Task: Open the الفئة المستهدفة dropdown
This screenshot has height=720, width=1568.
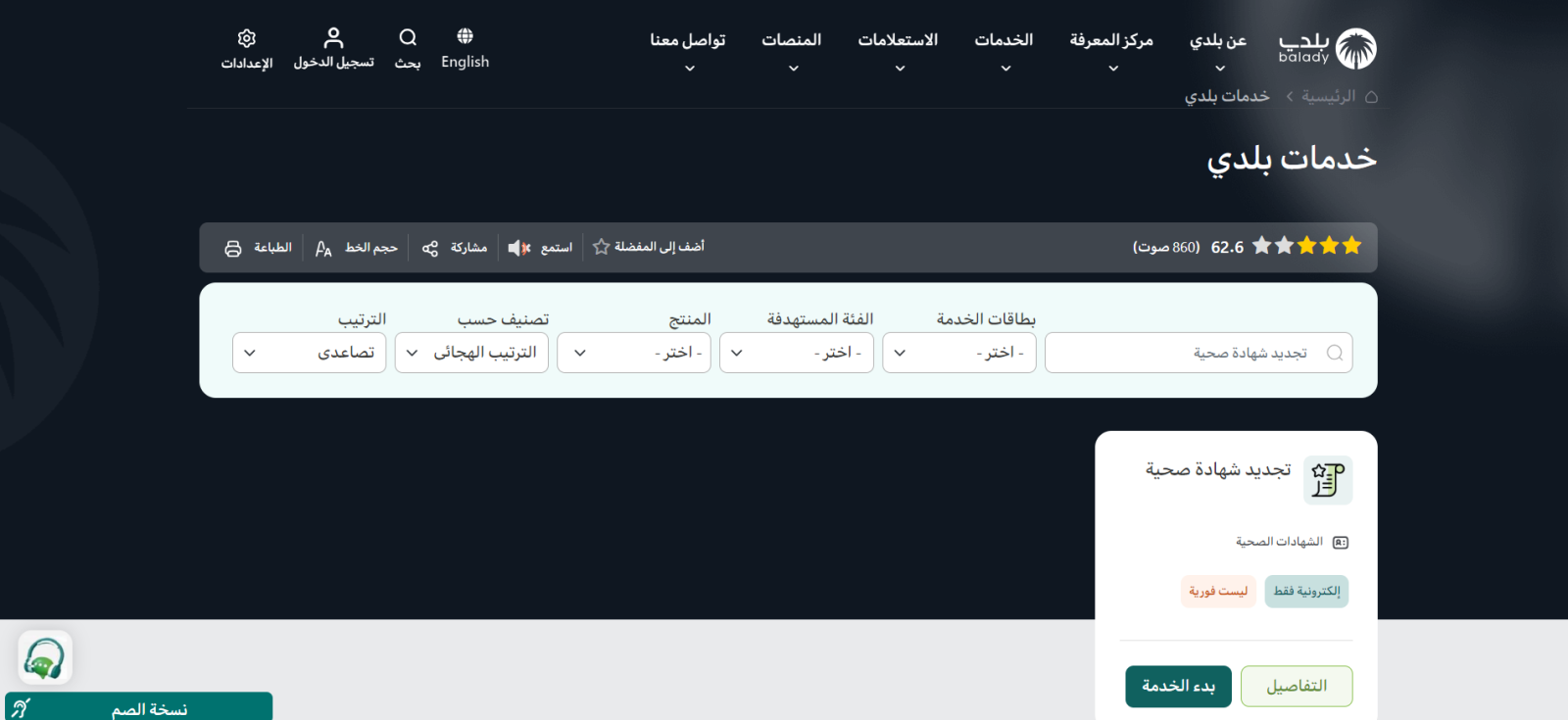Action: click(797, 353)
